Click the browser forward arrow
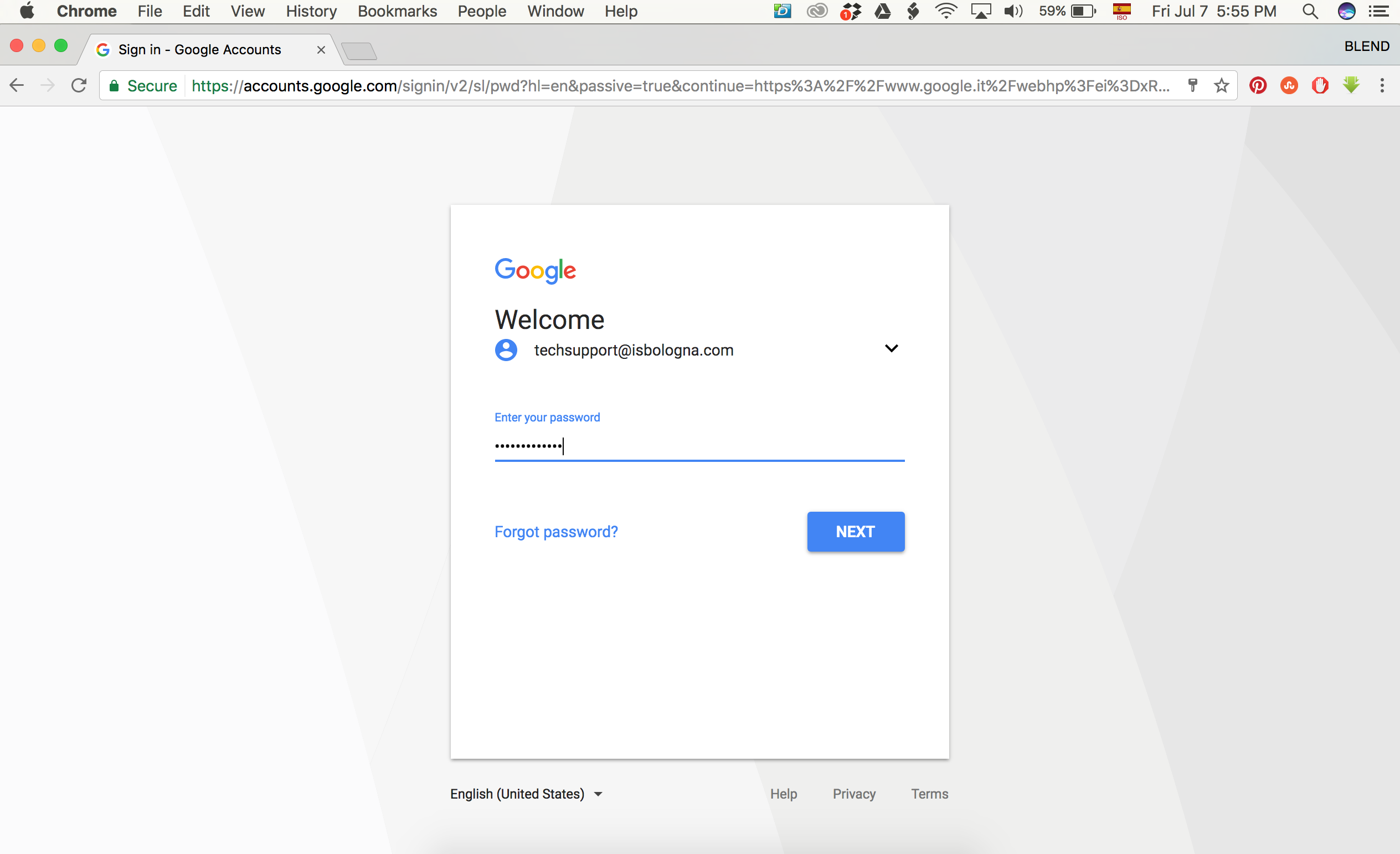 click(x=48, y=86)
